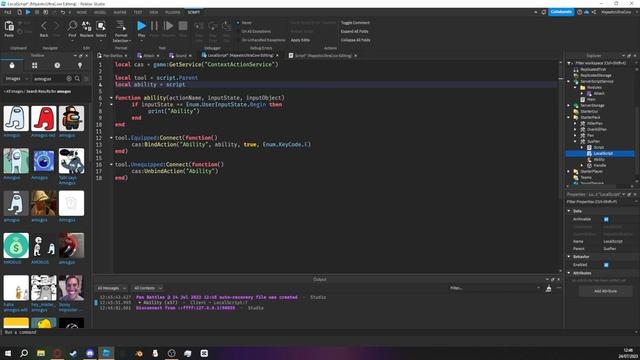Expand the ServerStorage tree node
The image size is (640, 360).
(569, 105)
